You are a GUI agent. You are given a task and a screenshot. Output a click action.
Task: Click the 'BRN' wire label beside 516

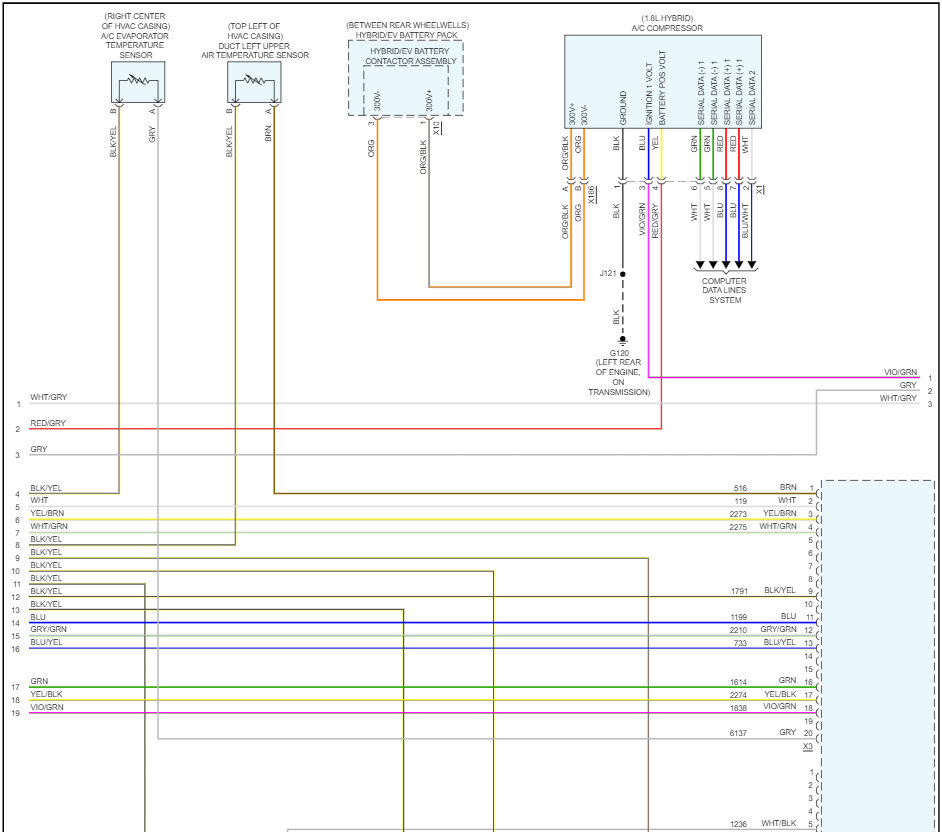(x=788, y=487)
